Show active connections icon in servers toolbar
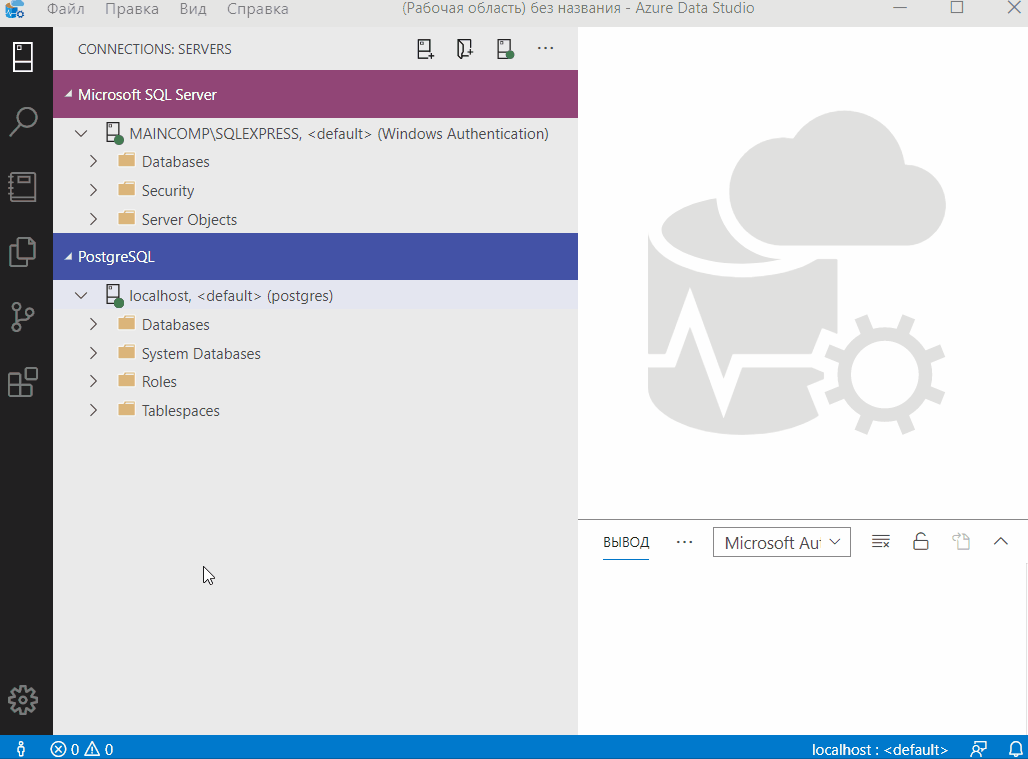Screen dimensions: 1028x759 click(505, 49)
